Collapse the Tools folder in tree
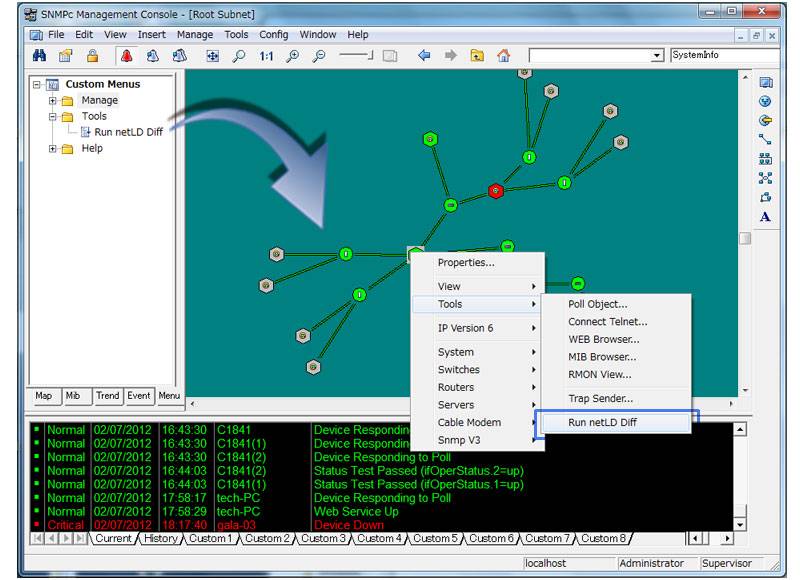Image resolution: width=800 pixels, height=580 pixels. 52,117
